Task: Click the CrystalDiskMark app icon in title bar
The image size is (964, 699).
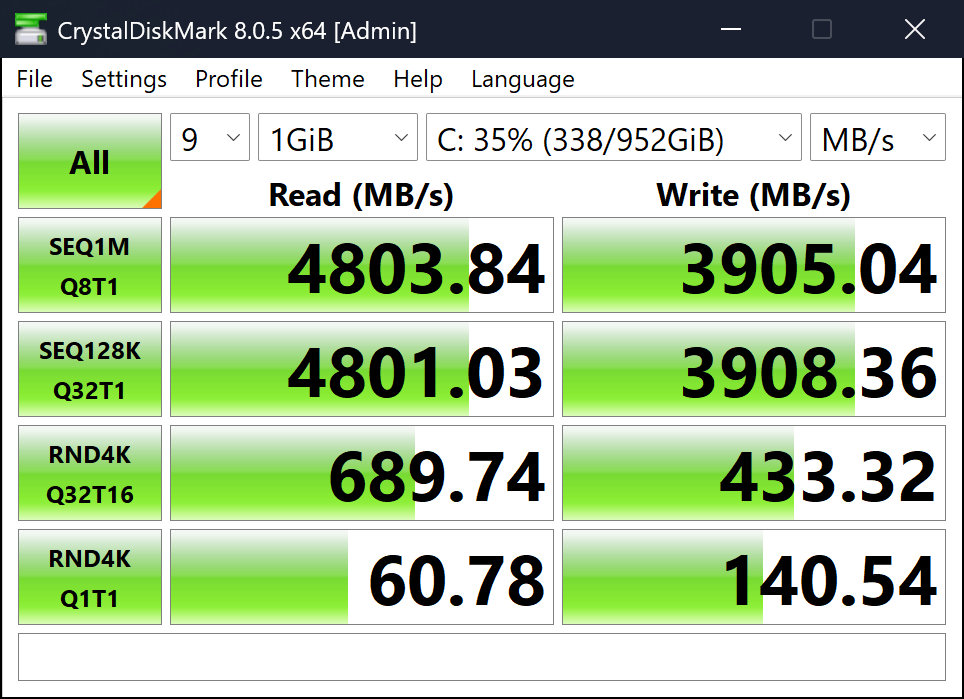Action: click(31, 30)
